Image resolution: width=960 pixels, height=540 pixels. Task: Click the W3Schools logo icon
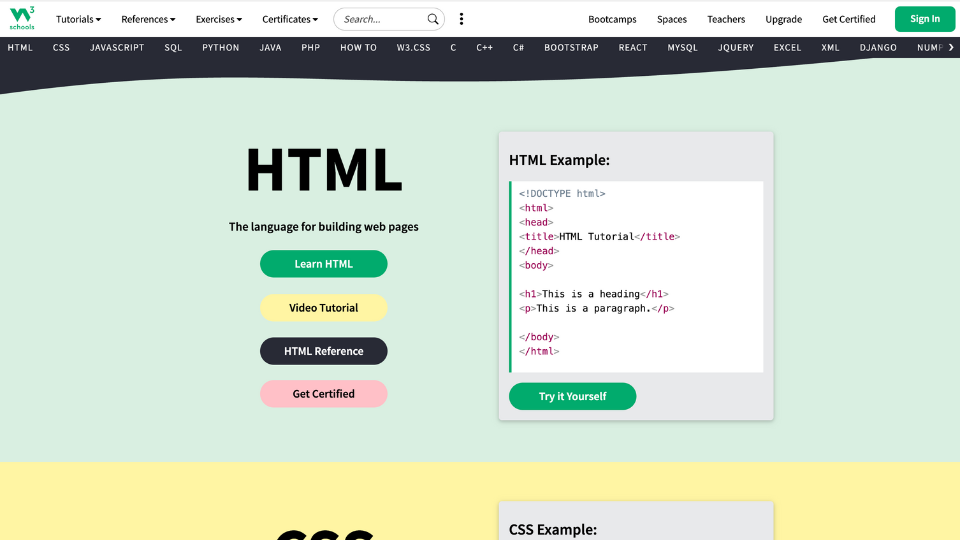point(24,18)
